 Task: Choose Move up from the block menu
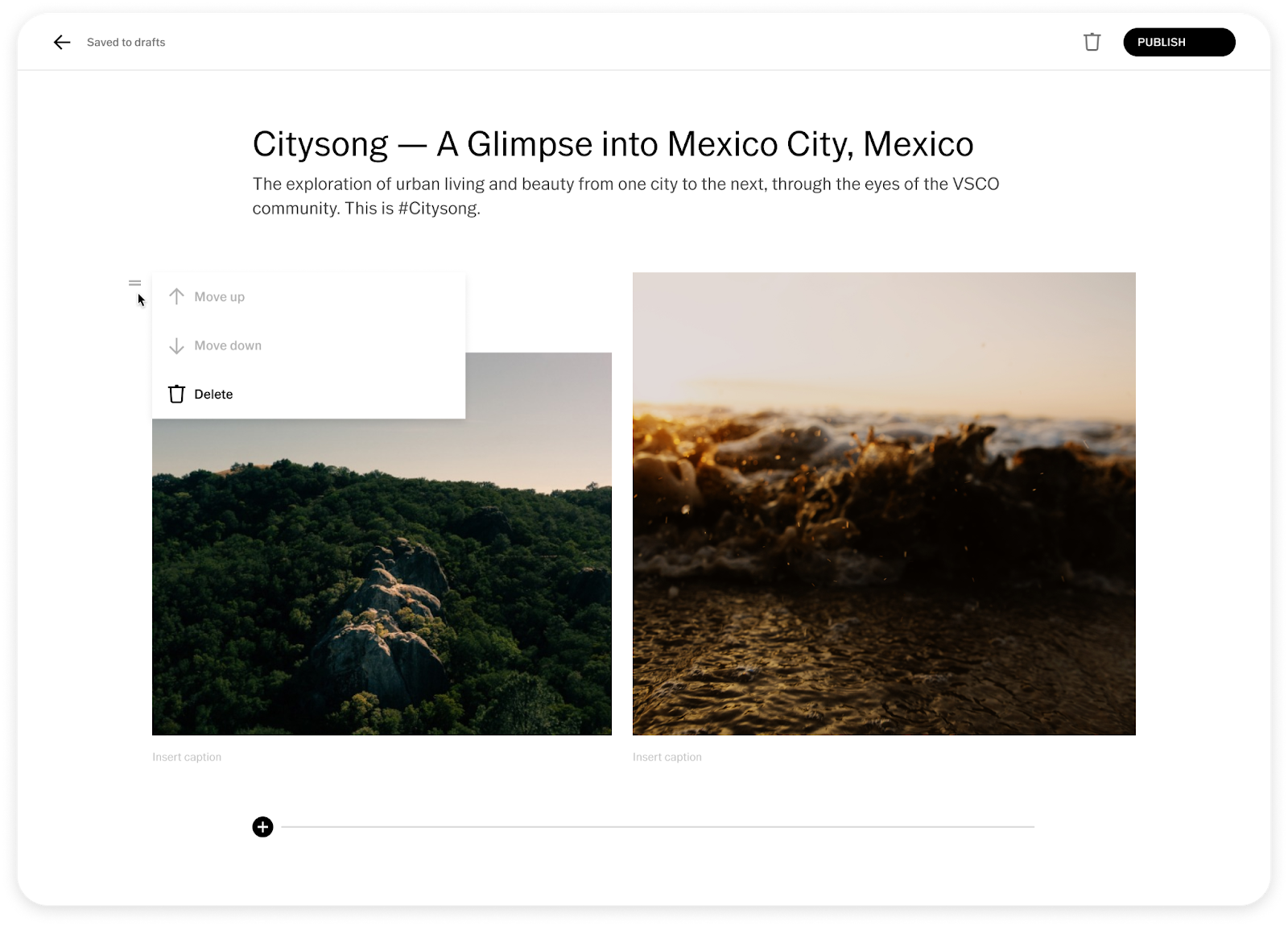pyautogui.click(x=308, y=297)
